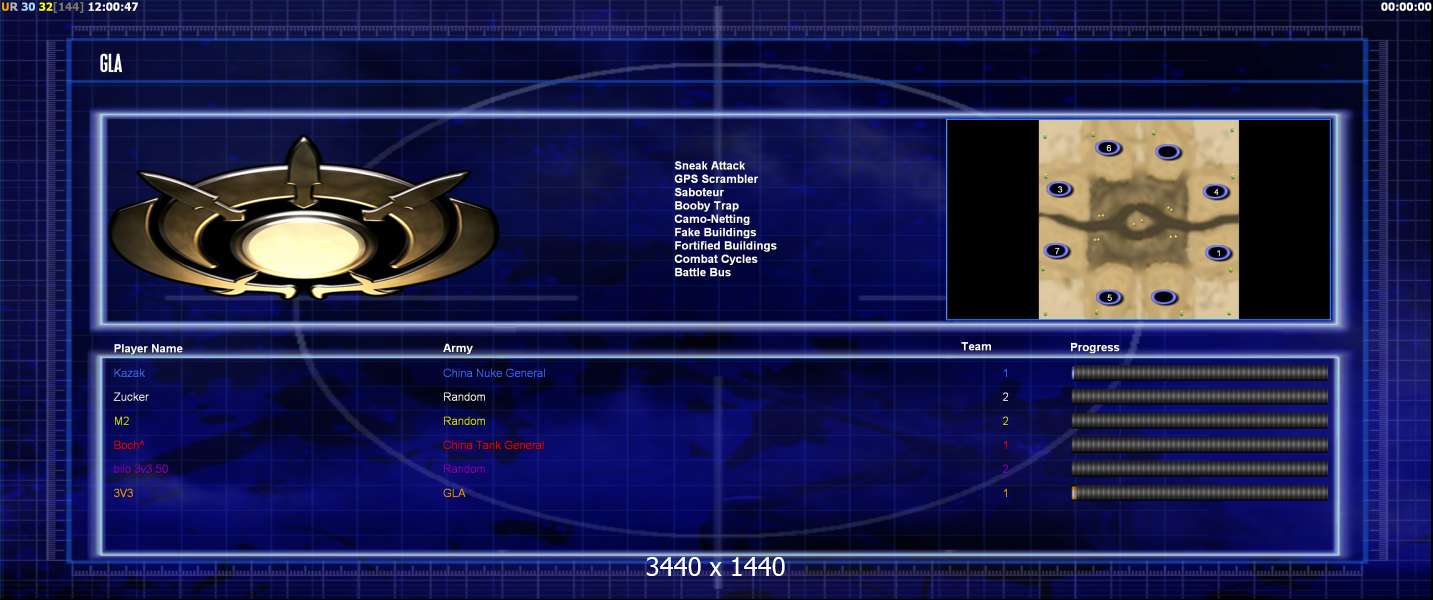Click the bilo 3v3.50 loading progress bar
1433x600 pixels.
click(1200, 468)
